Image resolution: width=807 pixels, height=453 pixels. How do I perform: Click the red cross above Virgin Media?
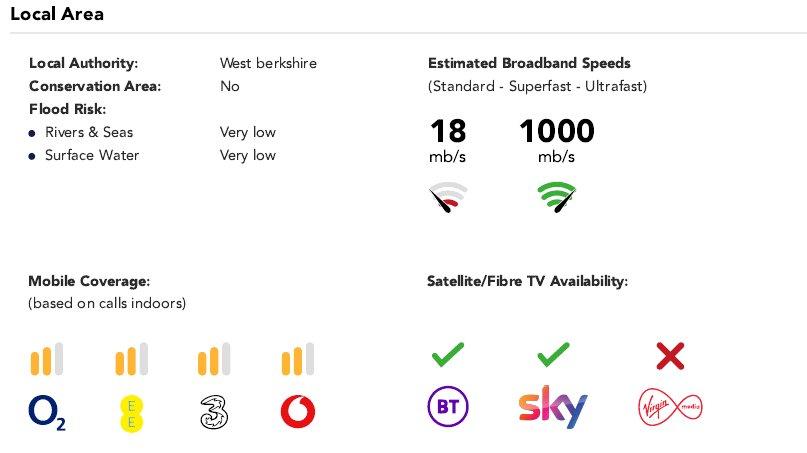pos(670,356)
